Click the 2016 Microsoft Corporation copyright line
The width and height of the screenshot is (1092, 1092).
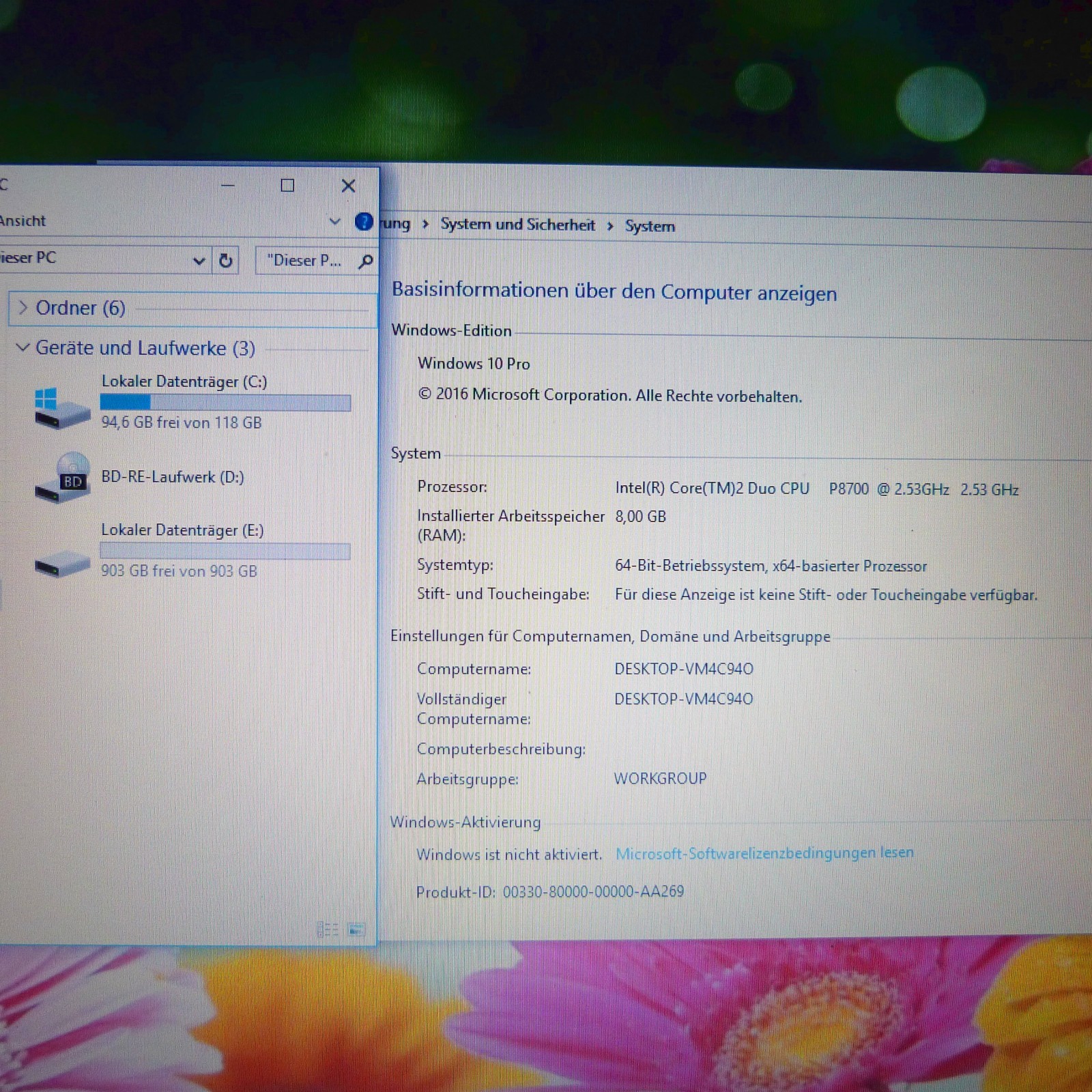[609, 395]
